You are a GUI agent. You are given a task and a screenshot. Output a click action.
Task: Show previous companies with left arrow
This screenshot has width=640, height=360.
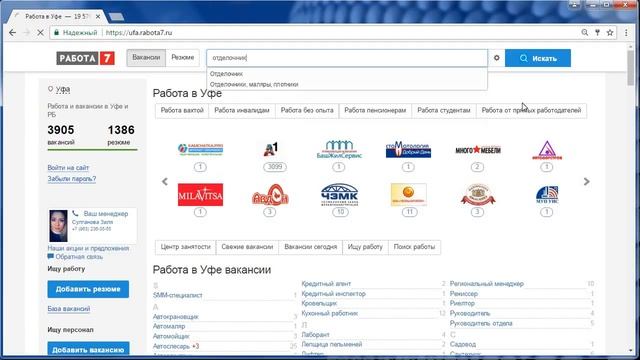click(x=164, y=182)
